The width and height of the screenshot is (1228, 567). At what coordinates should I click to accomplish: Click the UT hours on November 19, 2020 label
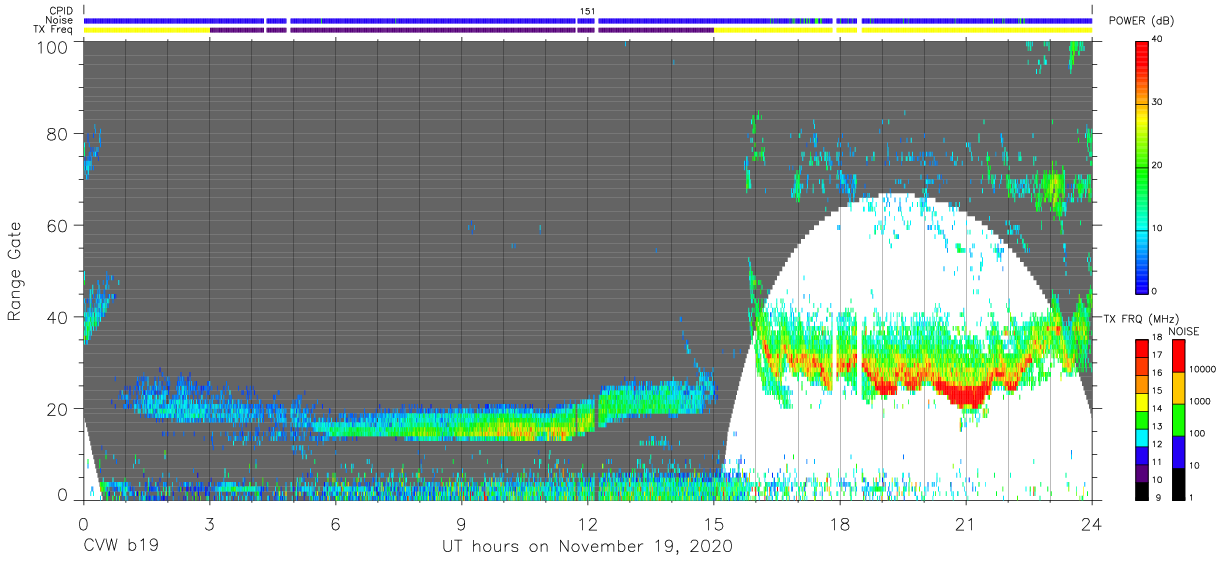coord(588,547)
